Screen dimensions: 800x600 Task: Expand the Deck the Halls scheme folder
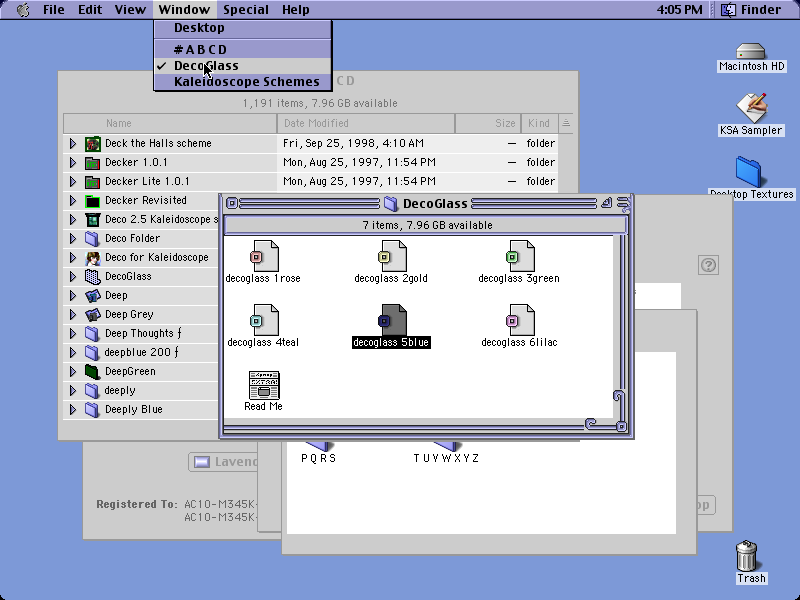point(73,144)
